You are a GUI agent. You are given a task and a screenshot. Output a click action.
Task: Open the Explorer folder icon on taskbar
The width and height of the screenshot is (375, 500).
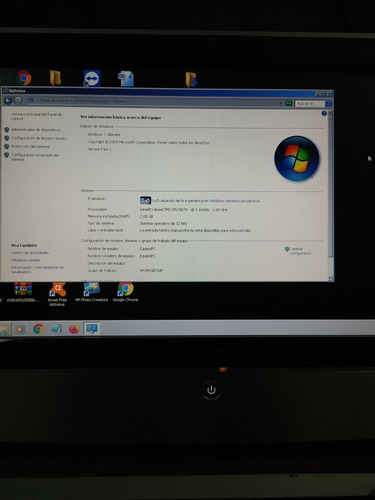pyautogui.click(x=5, y=329)
